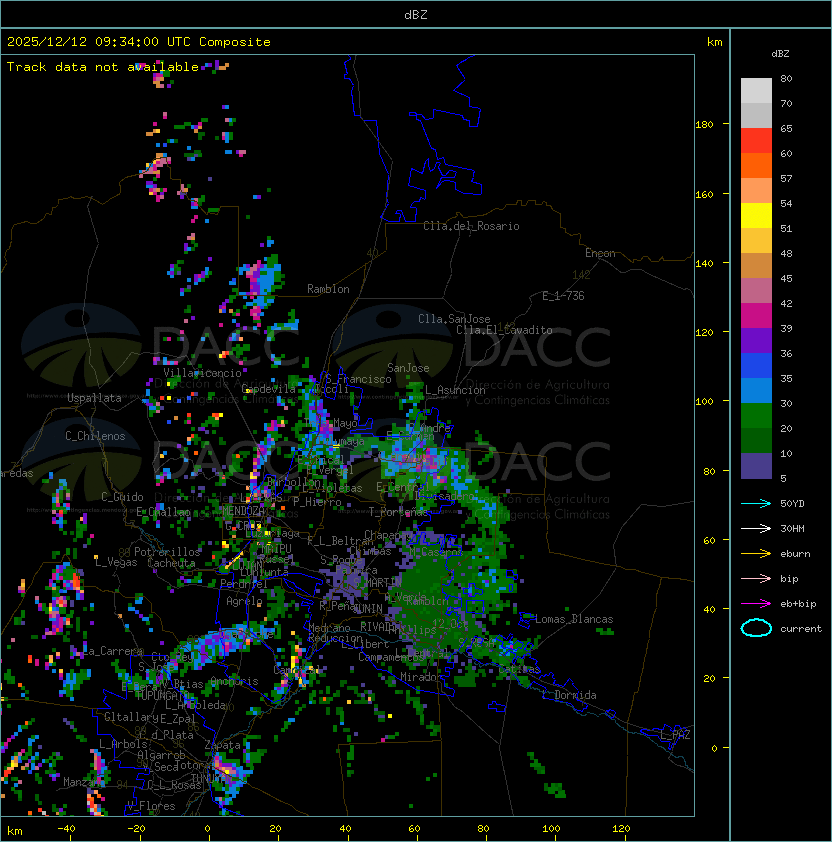Click the V_Flores place label

coord(151,806)
